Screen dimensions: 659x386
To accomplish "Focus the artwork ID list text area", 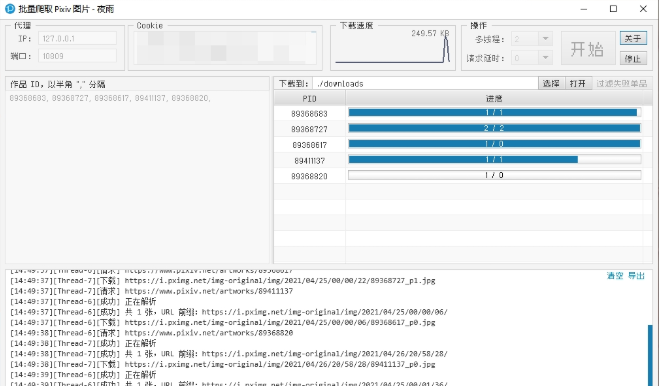I will (137, 177).
